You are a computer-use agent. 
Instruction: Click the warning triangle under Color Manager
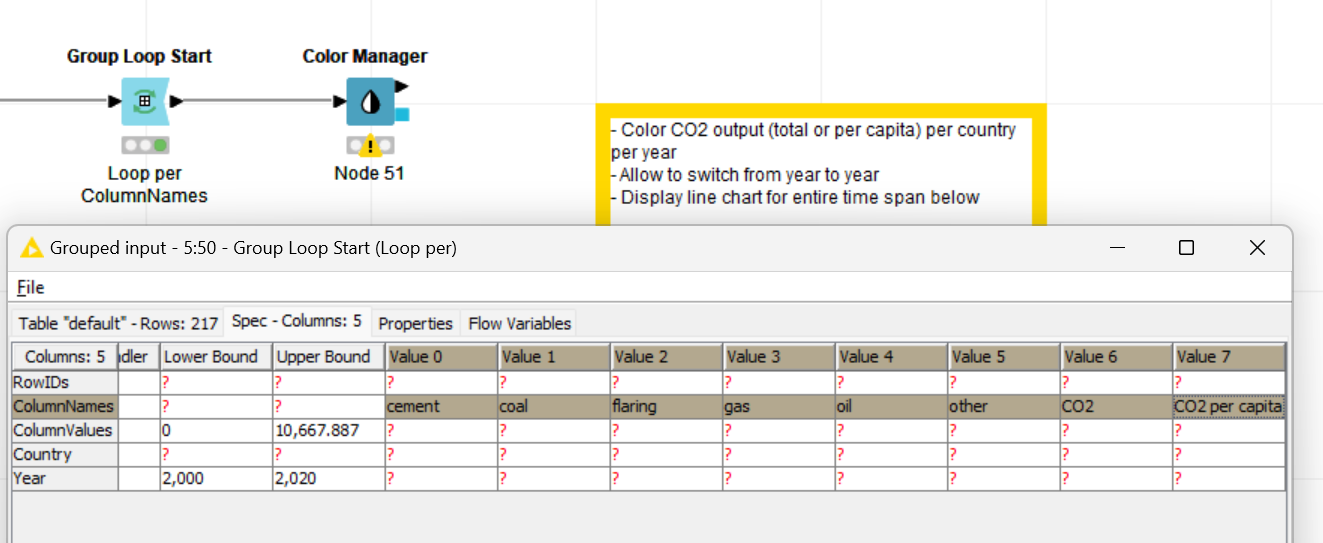[370, 146]
